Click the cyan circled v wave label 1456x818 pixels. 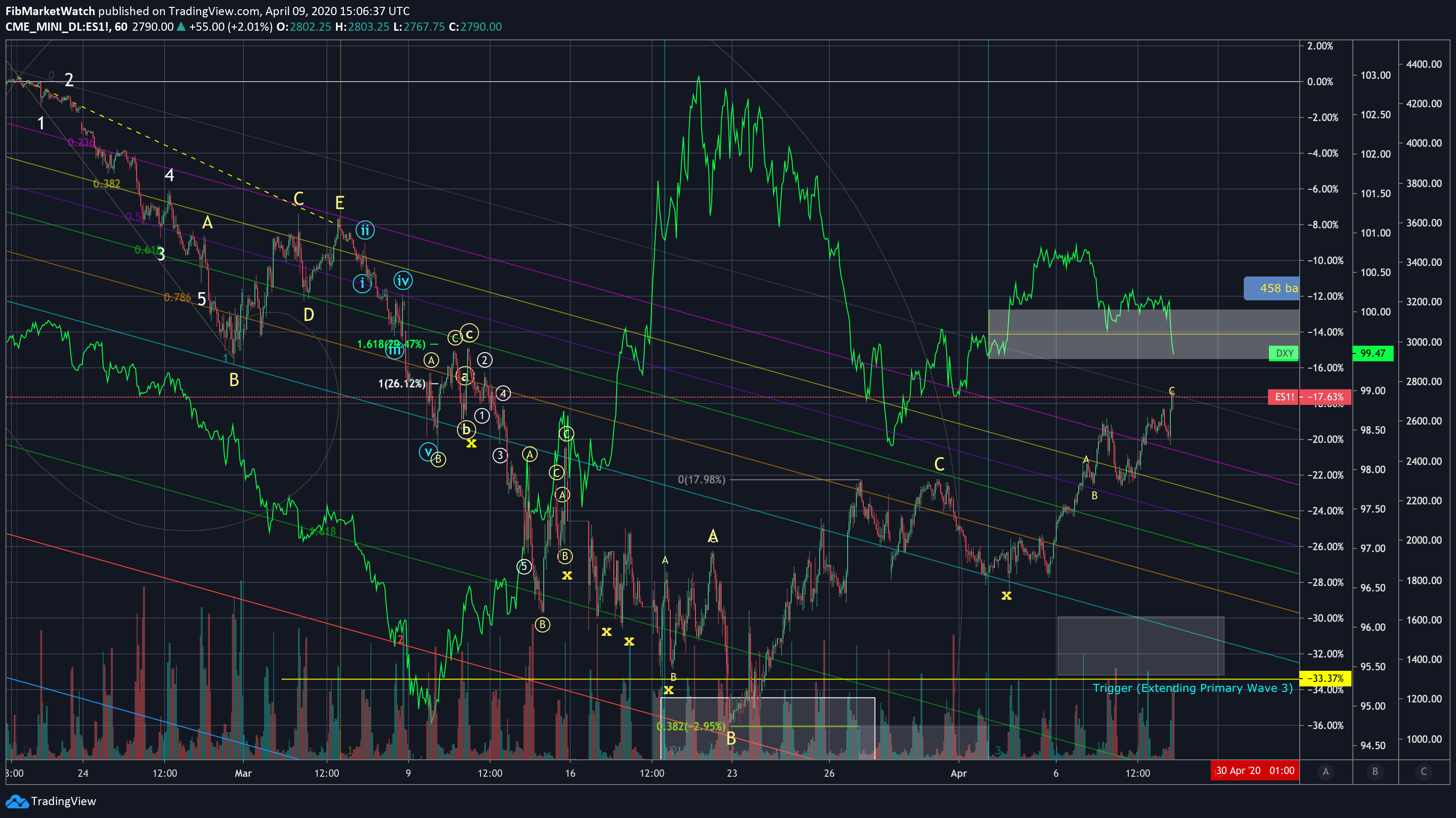[428, 452]
